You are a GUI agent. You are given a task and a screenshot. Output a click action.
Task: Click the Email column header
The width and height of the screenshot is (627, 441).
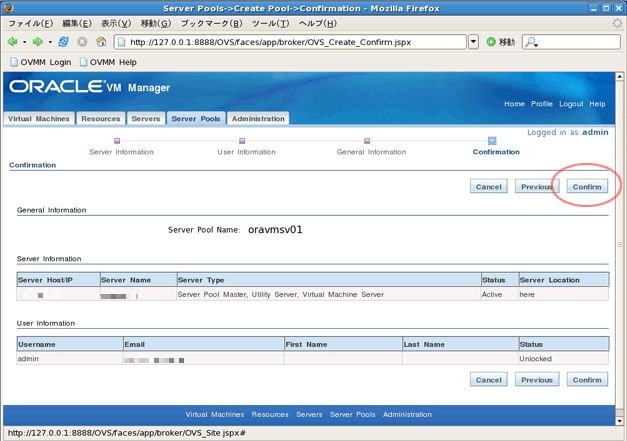pyautogui.click(x=204, y=344)
